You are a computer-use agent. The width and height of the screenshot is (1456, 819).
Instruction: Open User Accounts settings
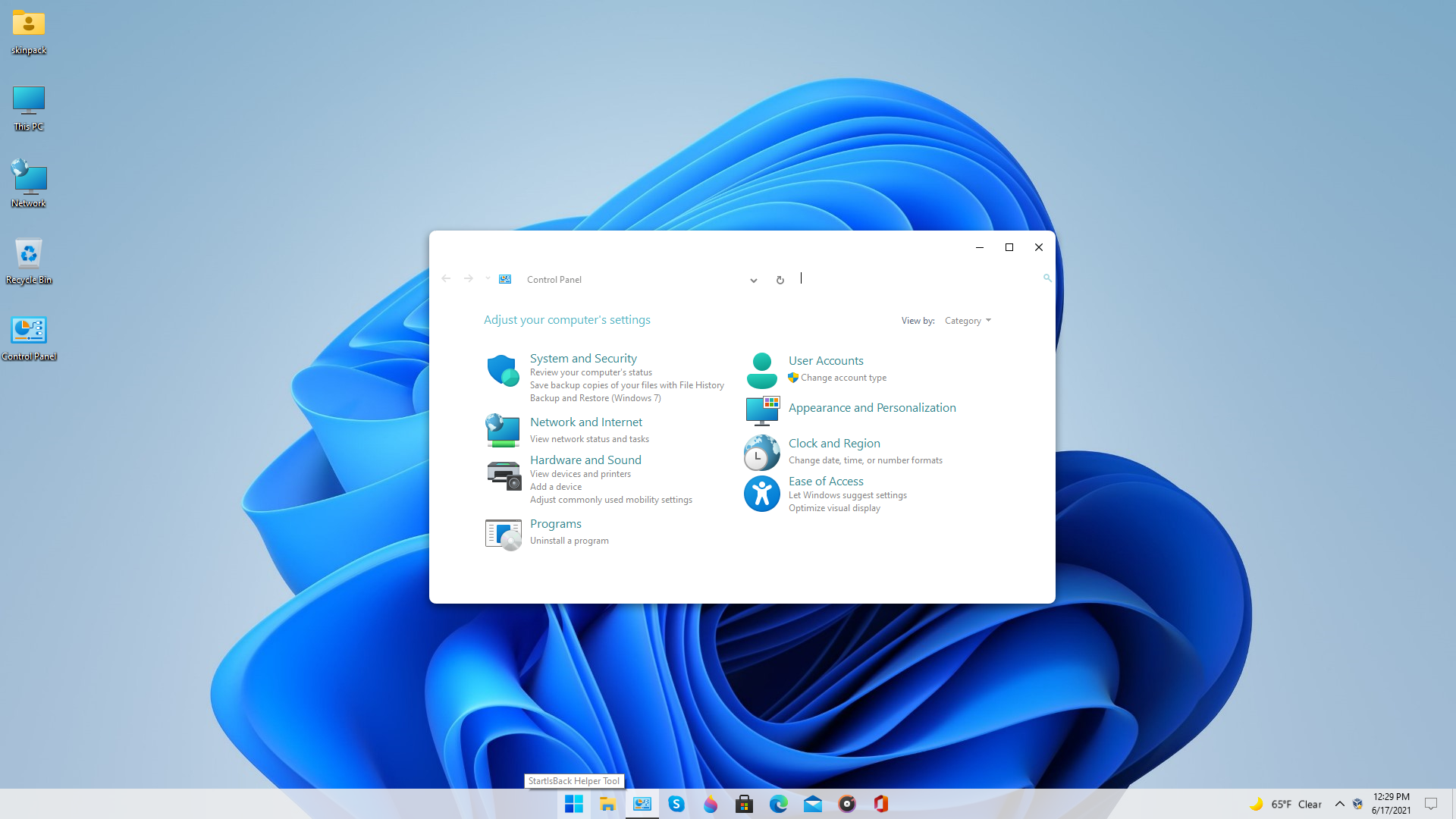point(826,360)
